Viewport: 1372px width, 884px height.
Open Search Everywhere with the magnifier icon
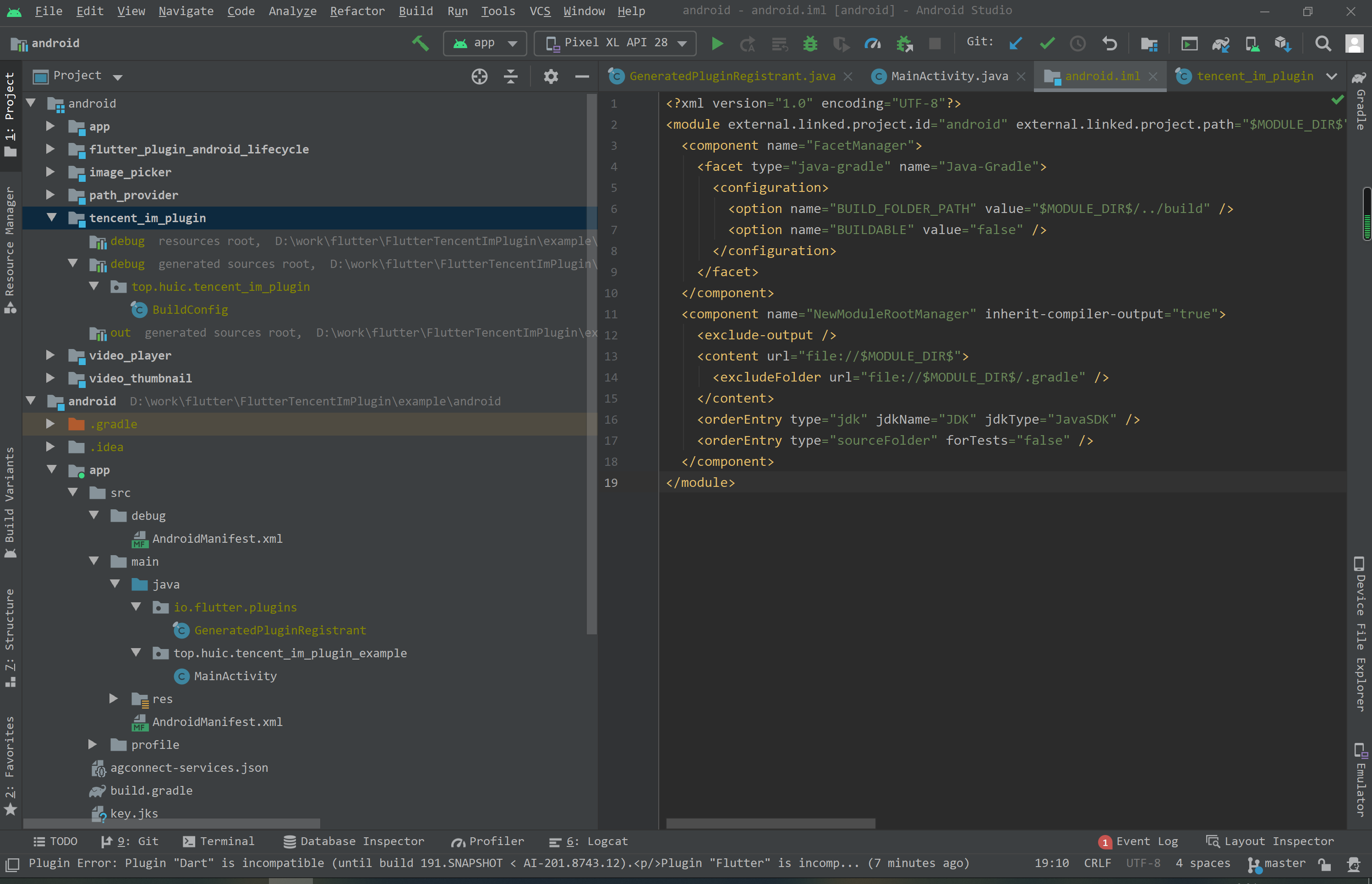point(1323,43)
